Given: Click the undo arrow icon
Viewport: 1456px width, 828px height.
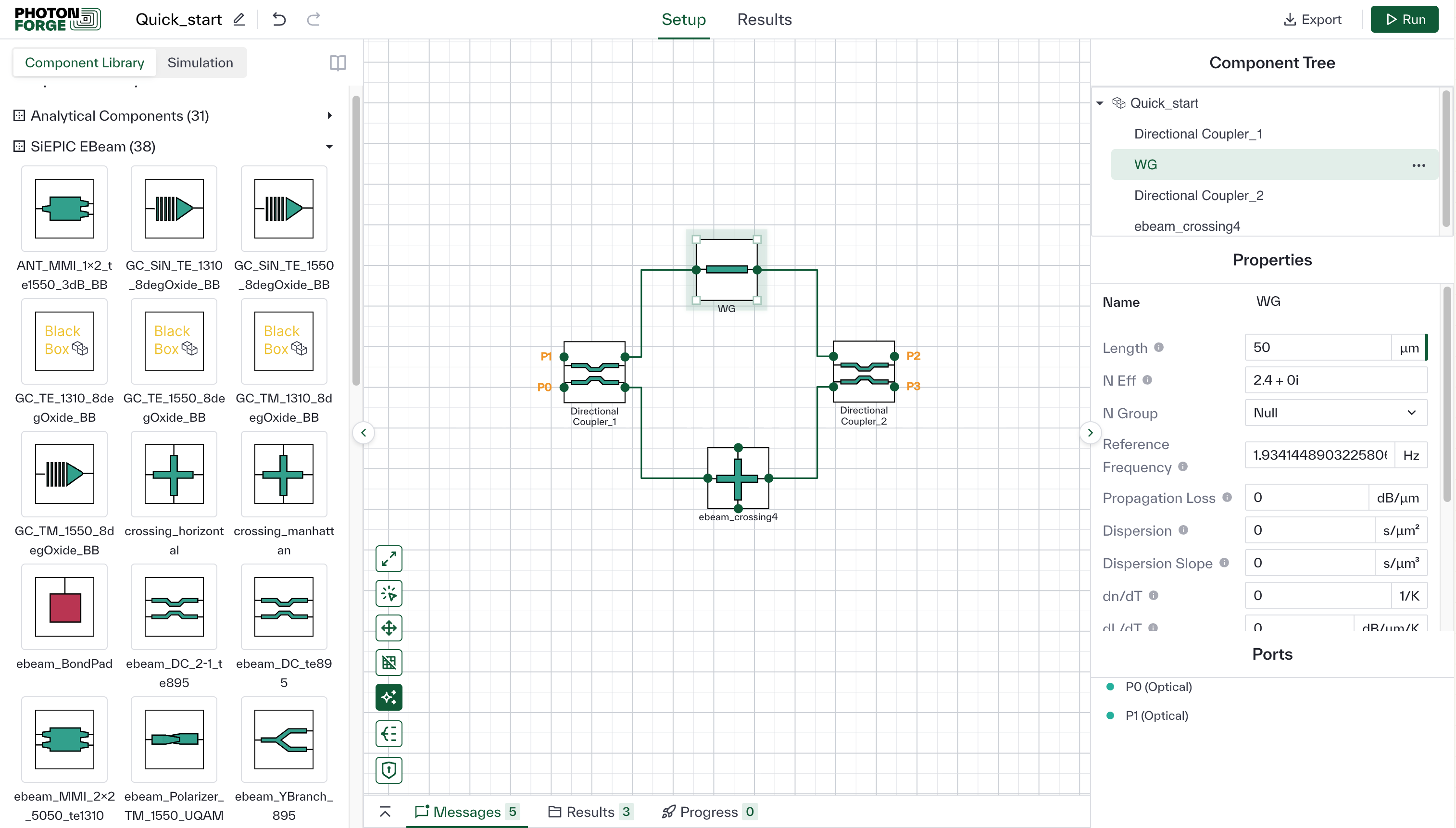Looking at the screenshot, I should coord(279,19).
